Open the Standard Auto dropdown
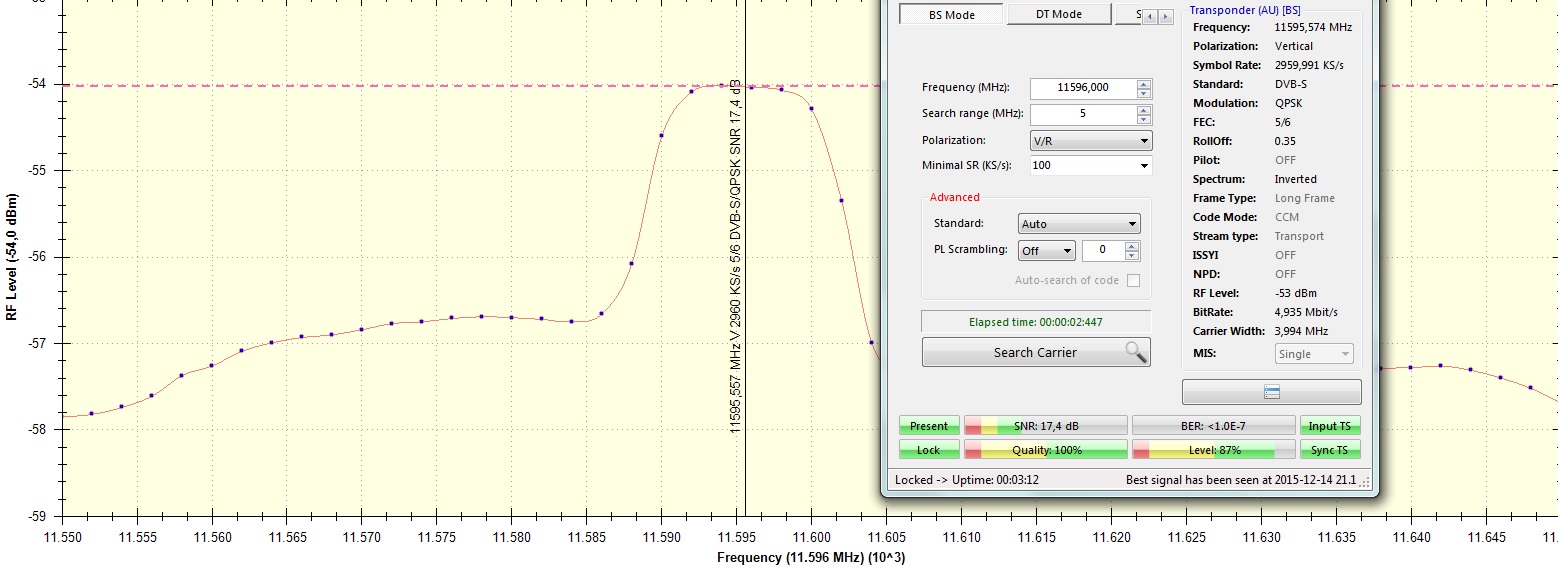Viewport: 1558px width, 568px height. (x=1078, y=224)
